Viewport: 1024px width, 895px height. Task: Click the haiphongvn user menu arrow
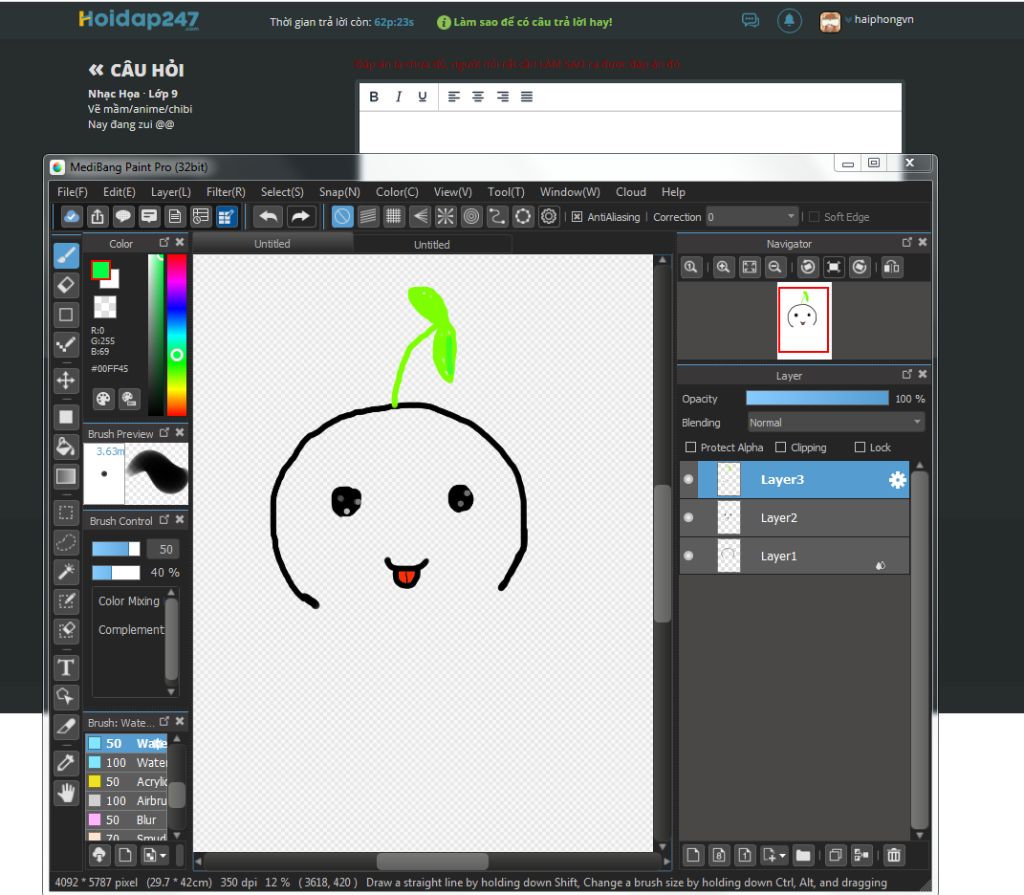click(x=848, y=20)
